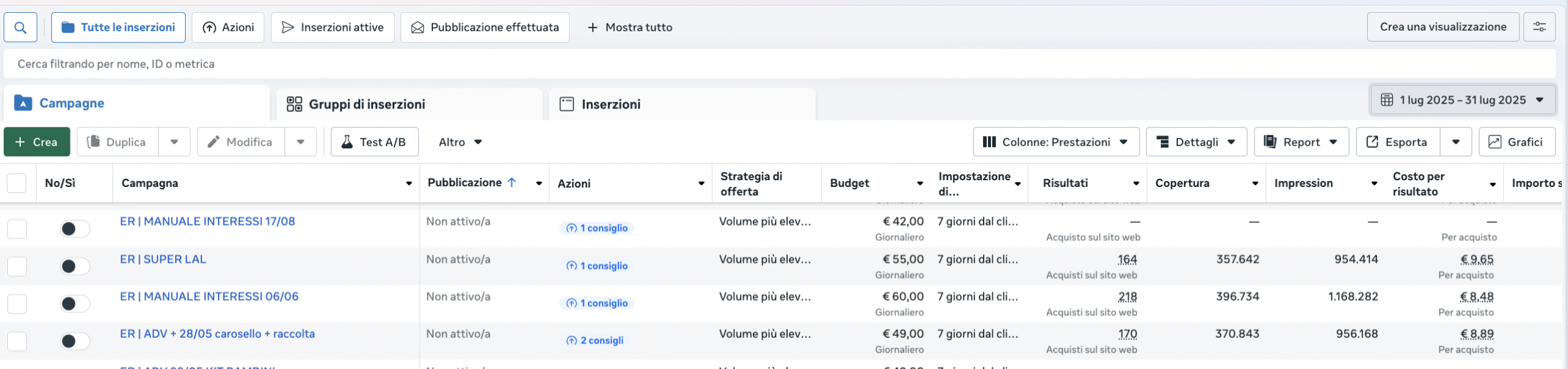Open the Grafici charts panel

click(1516, 142)
